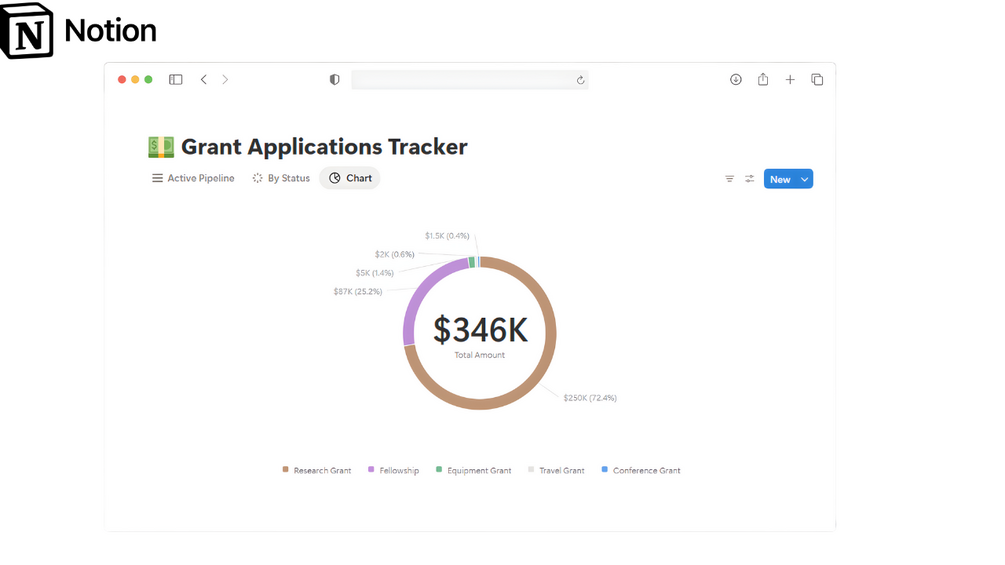The height and width of the screenshot is (565, 1005).
Task: Click the browser forward arrow
Action: point(225,80)
